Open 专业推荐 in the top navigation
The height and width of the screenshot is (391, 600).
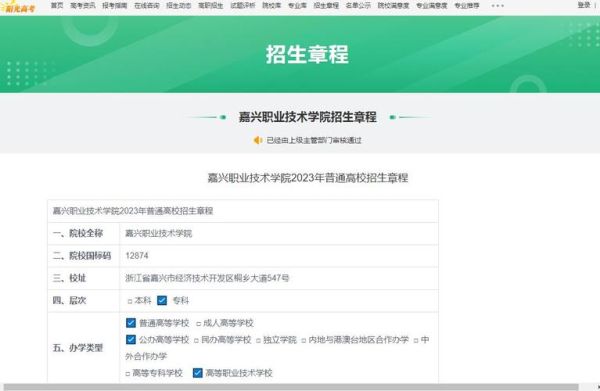(467, 5)
